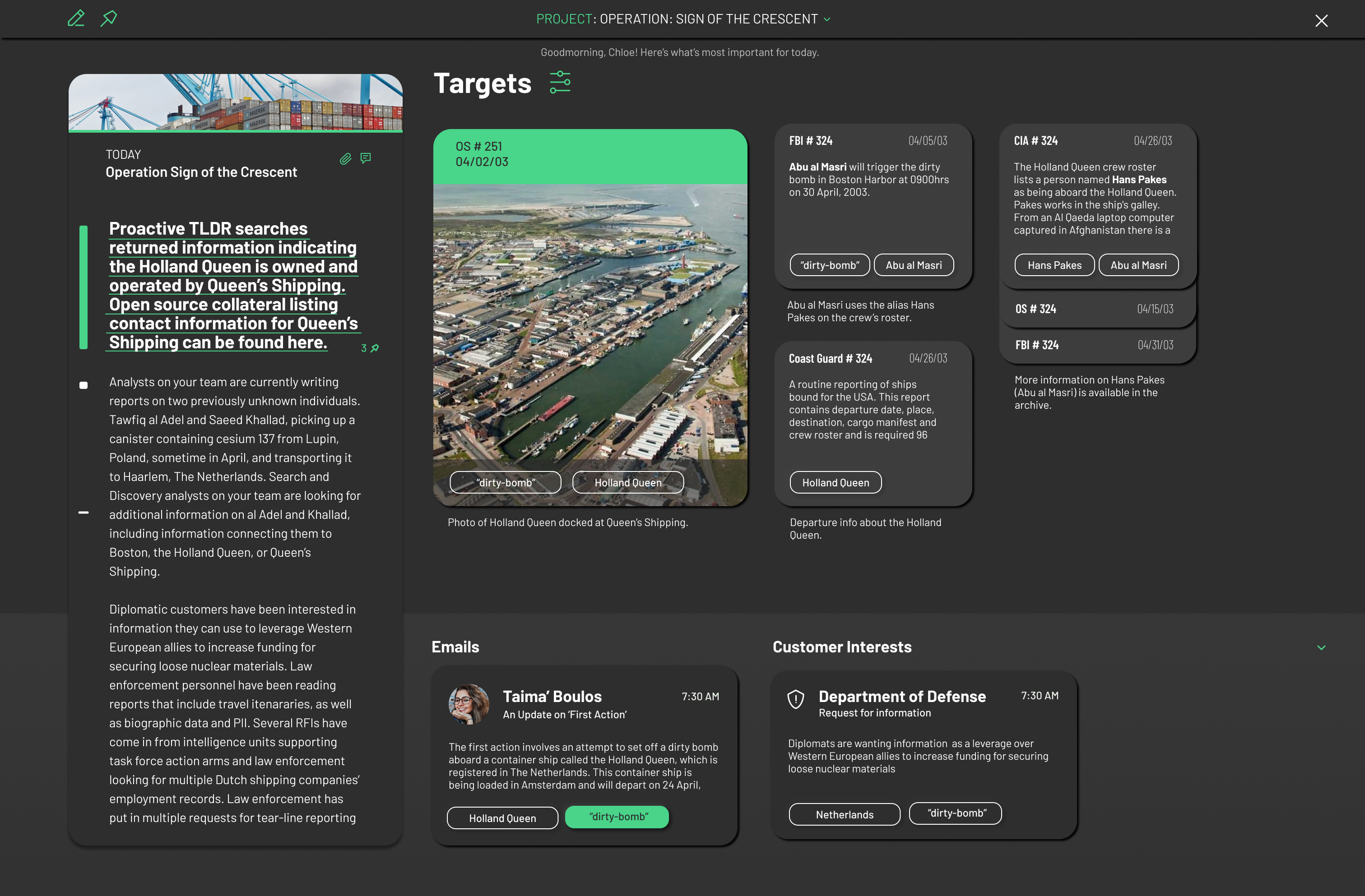The width and height of the screenshot is (1365, 896).
Task: Open the comment icon beside Today
Action: click(365, 158)
